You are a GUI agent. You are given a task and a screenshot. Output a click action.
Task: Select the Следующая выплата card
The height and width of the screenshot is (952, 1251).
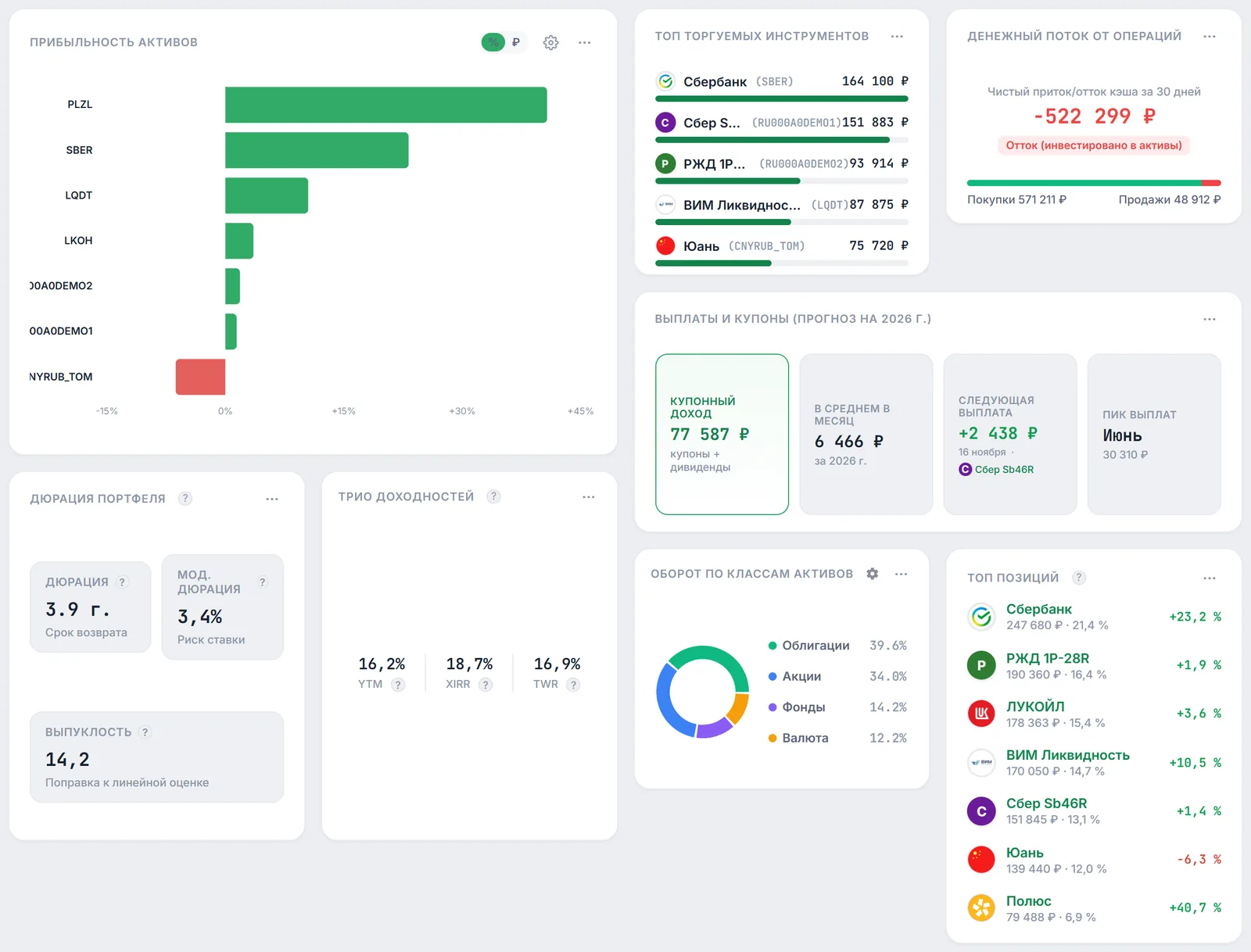click(x=1010, y=435)
